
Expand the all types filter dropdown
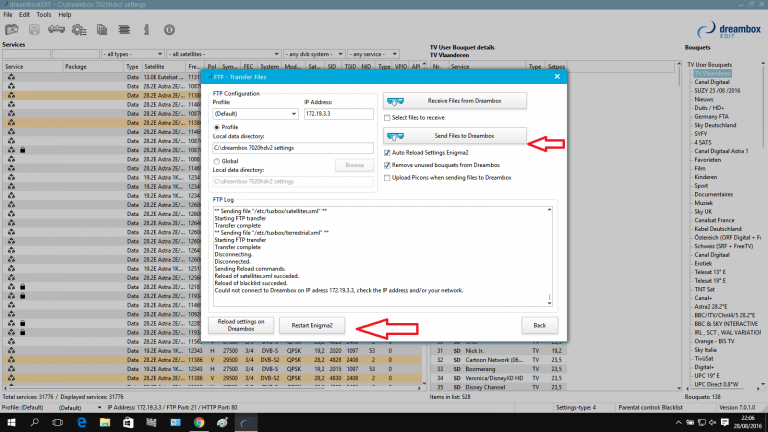click(x=133, y=54)
